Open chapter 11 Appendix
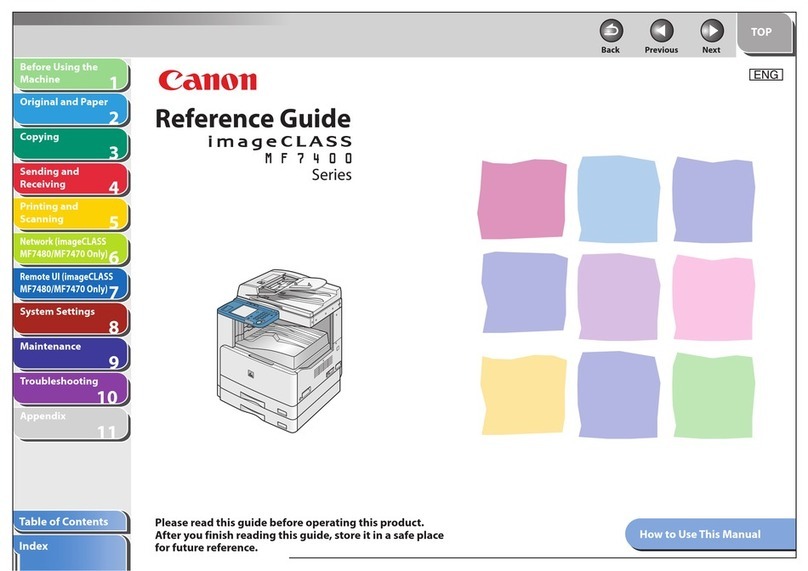808x571 pixels. tap(71, 424)
